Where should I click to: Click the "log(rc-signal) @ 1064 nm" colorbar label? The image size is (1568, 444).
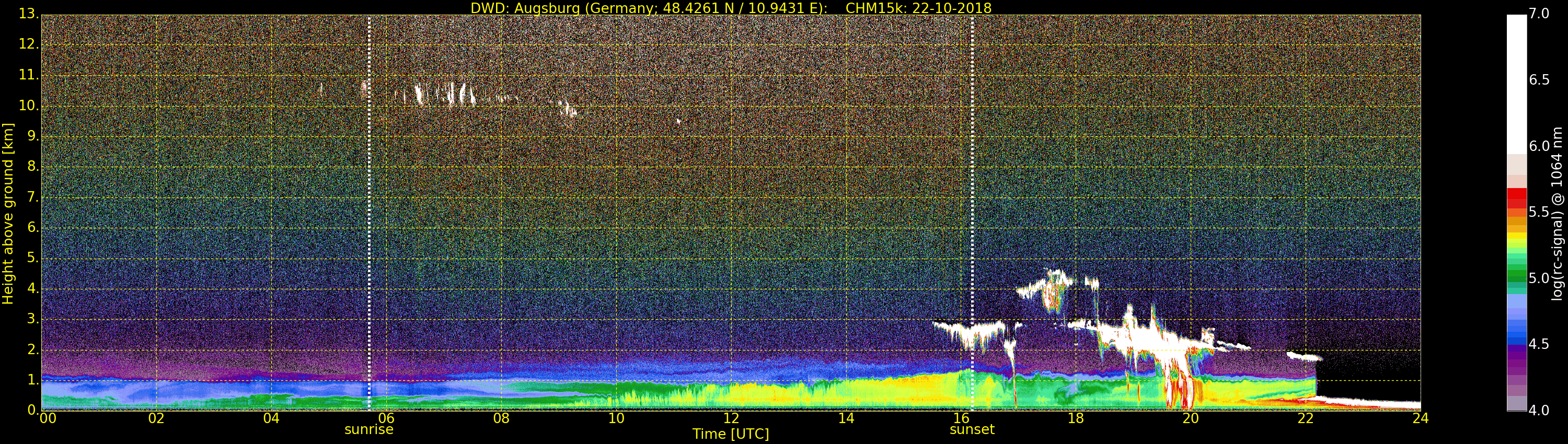[x=1557, y=214]
